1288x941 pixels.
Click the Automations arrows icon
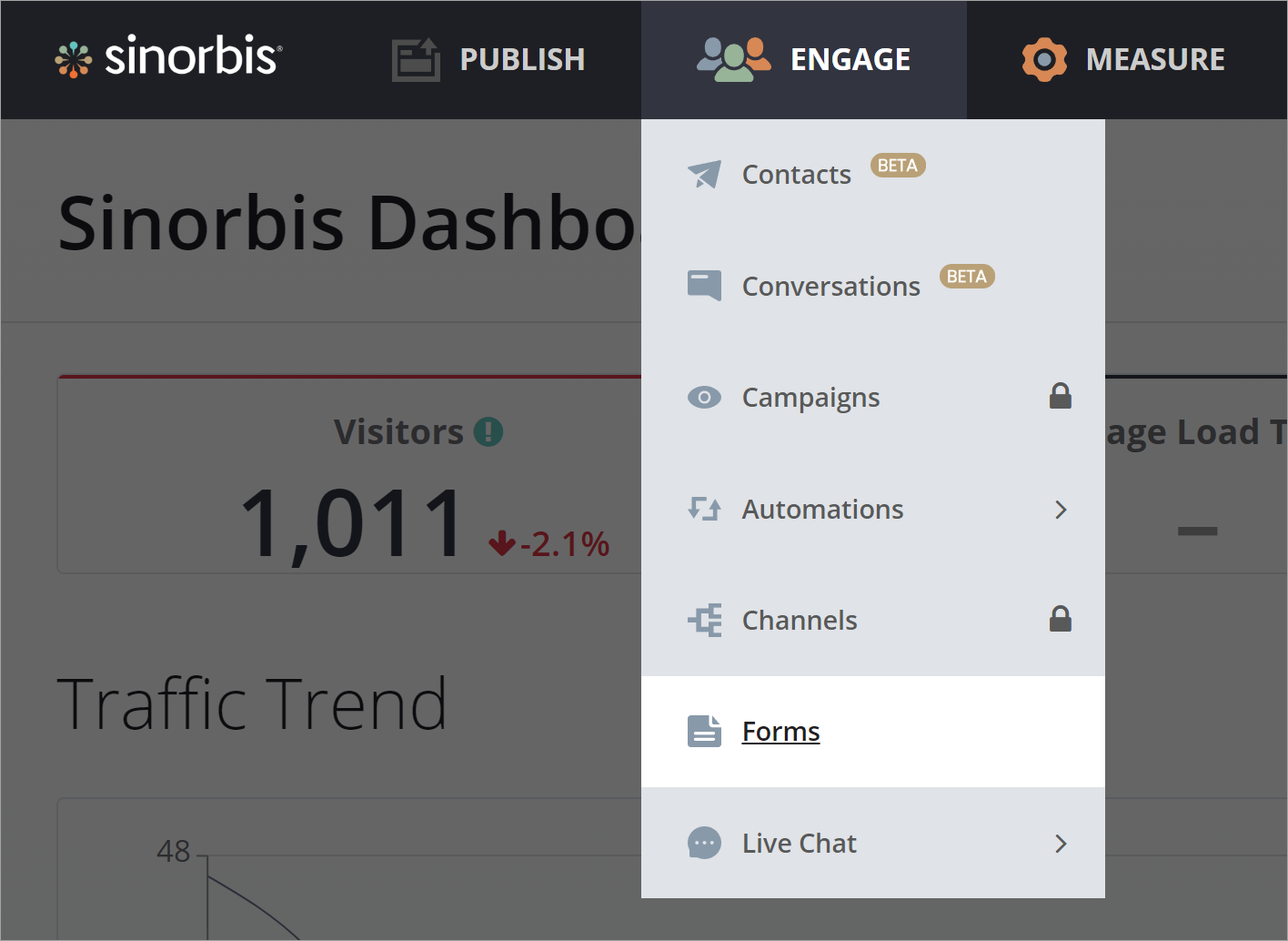tap(704, 509)
